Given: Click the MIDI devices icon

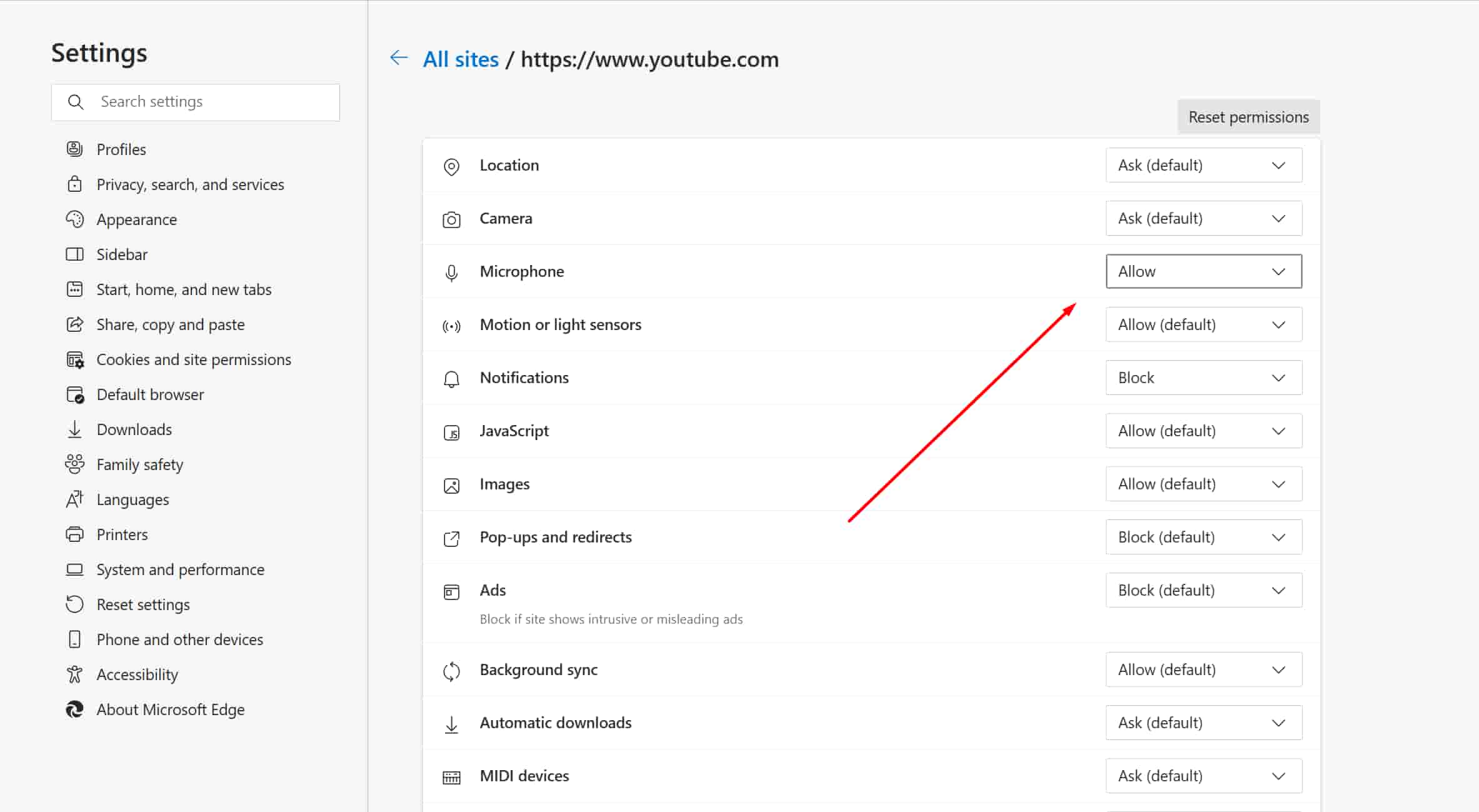Looking at the screenshot, I should [x=451, y=777].
